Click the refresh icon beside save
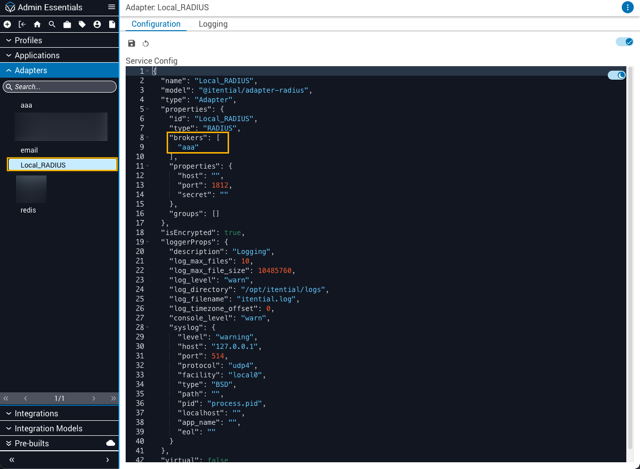Image resolution: width=640 pixels, height=469 pixels. [x=146, y=44]
